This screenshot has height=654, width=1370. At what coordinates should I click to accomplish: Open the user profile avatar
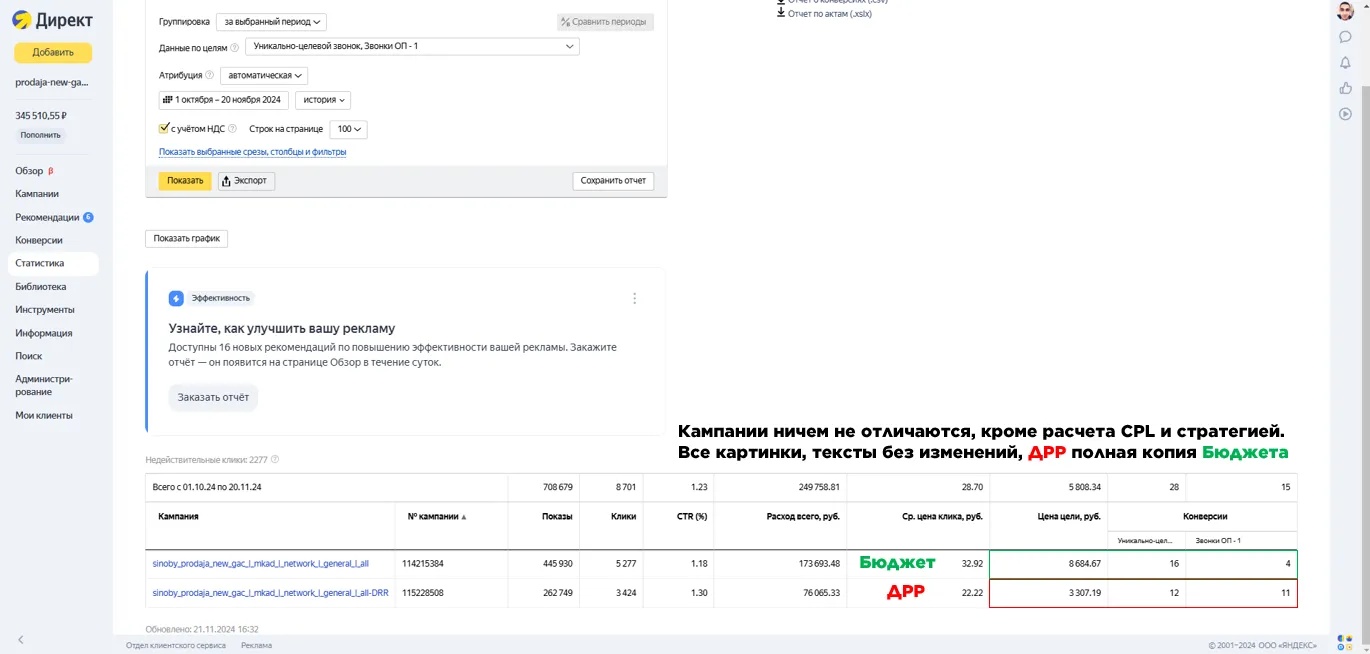click(1345, 11)
